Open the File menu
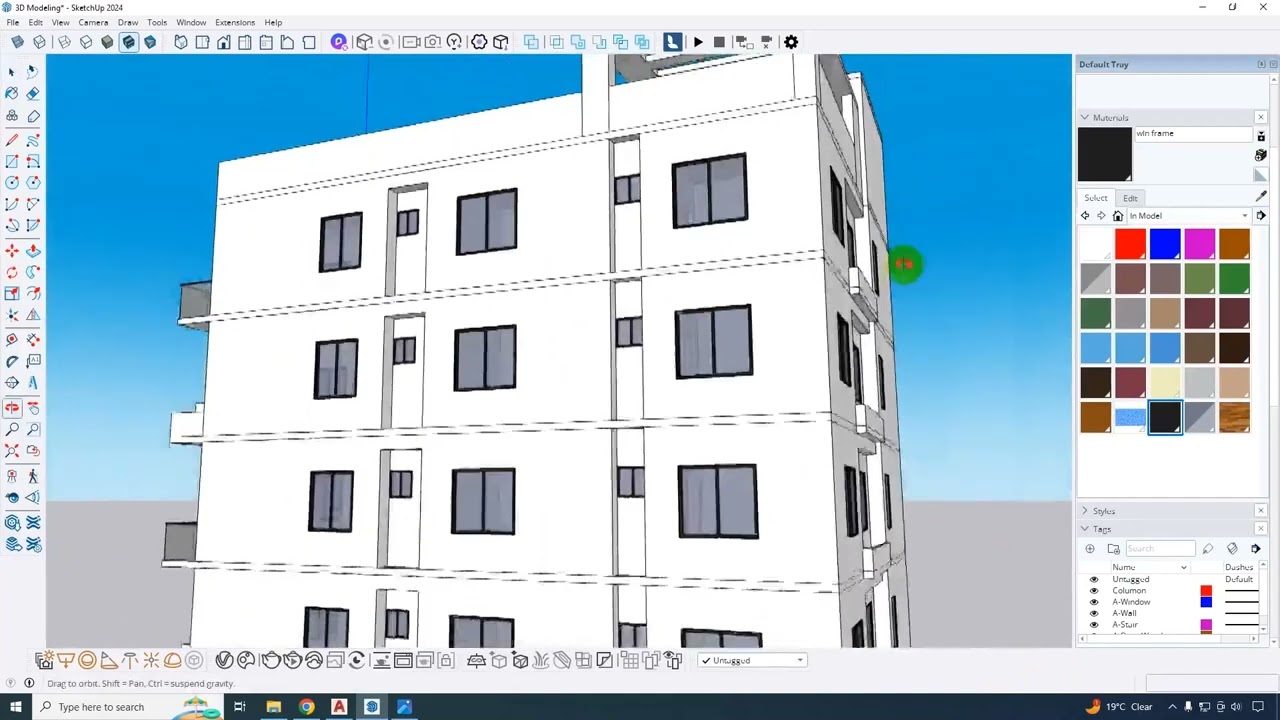Screen dimensions: 1280x720 coord(13,22)
